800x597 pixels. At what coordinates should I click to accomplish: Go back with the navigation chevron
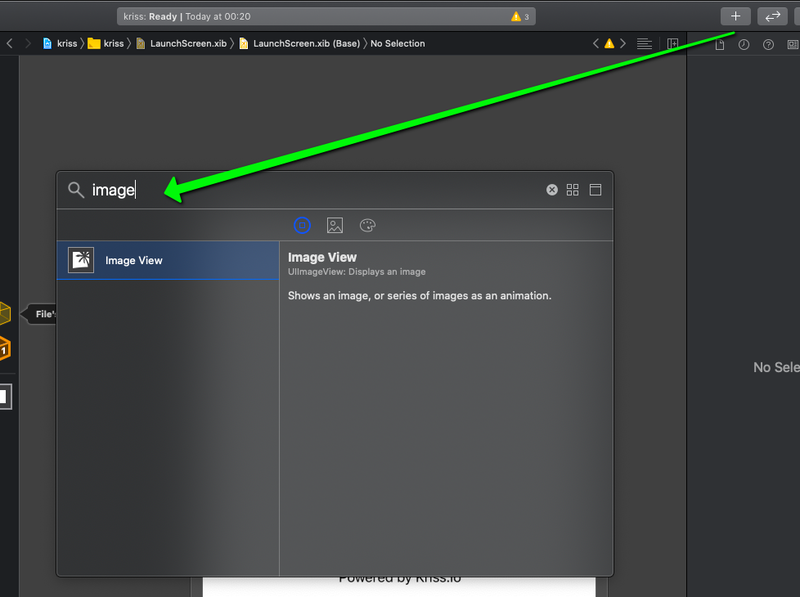point(10,44)
